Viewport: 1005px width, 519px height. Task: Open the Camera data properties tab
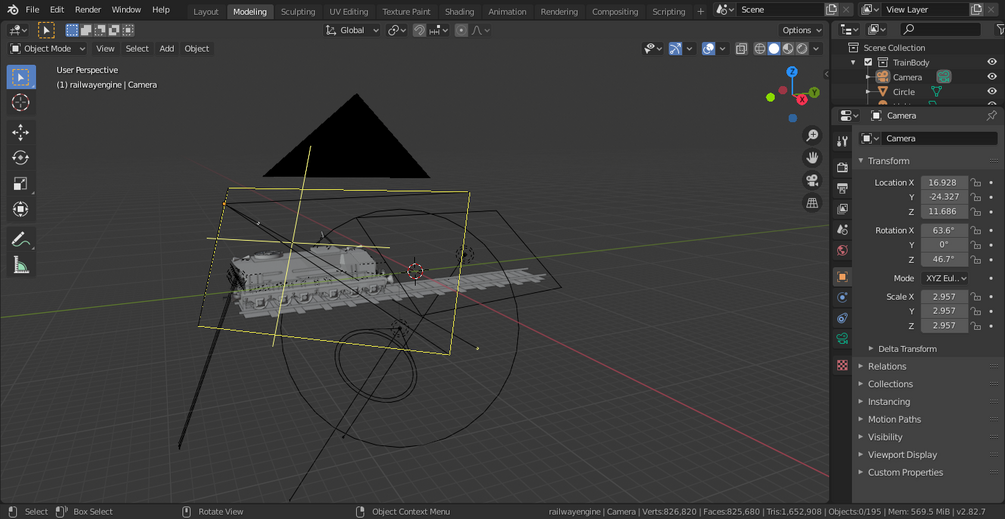[842, 338]
